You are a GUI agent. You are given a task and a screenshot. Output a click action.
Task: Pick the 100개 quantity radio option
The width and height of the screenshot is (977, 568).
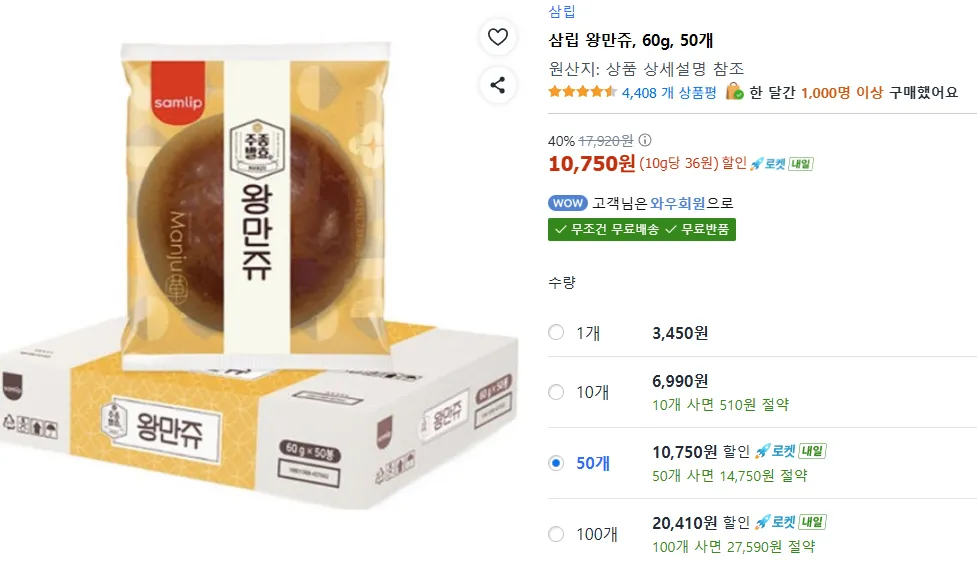556,534
